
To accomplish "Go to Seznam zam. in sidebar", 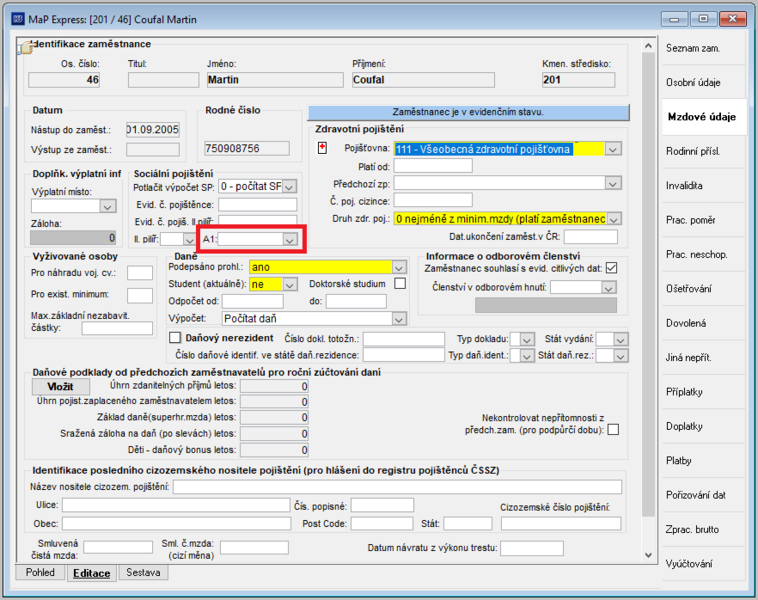I will 704,48.
